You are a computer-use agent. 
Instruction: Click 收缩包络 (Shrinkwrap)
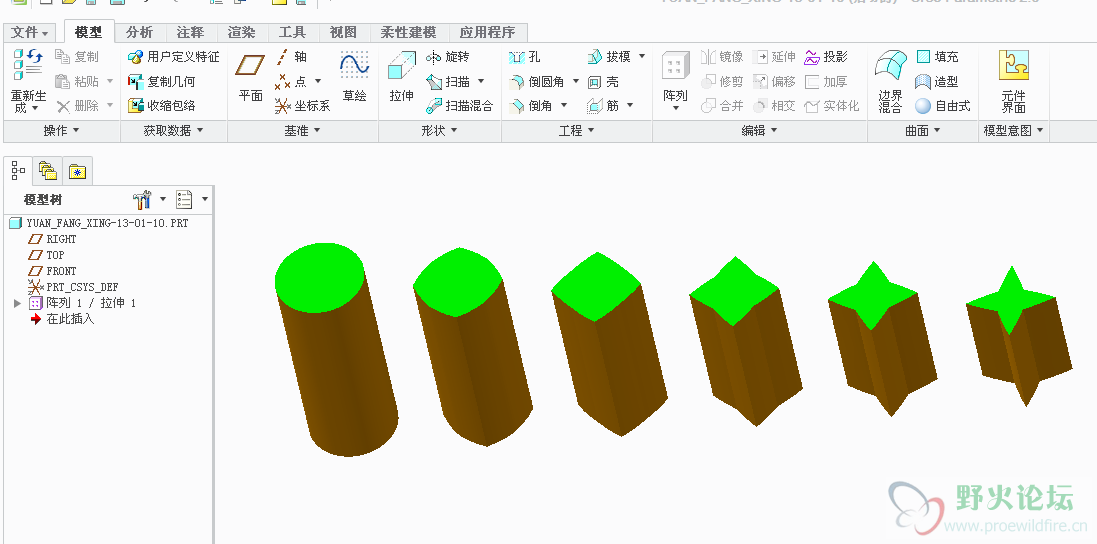162,106
